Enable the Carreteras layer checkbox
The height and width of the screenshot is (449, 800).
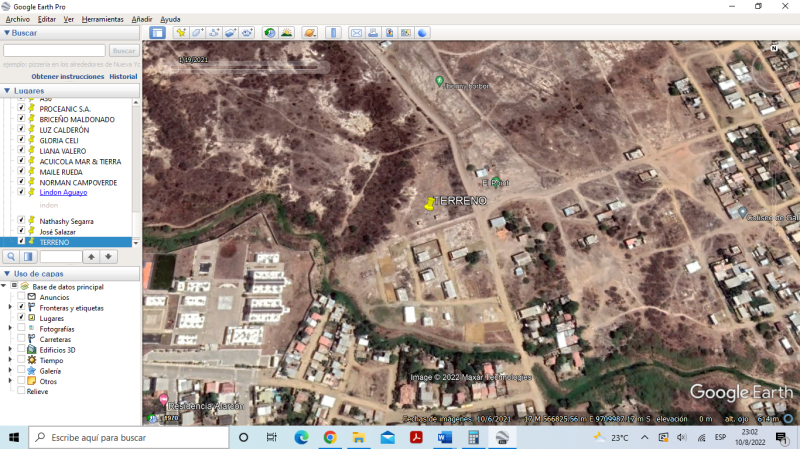[x=21, y=339]
